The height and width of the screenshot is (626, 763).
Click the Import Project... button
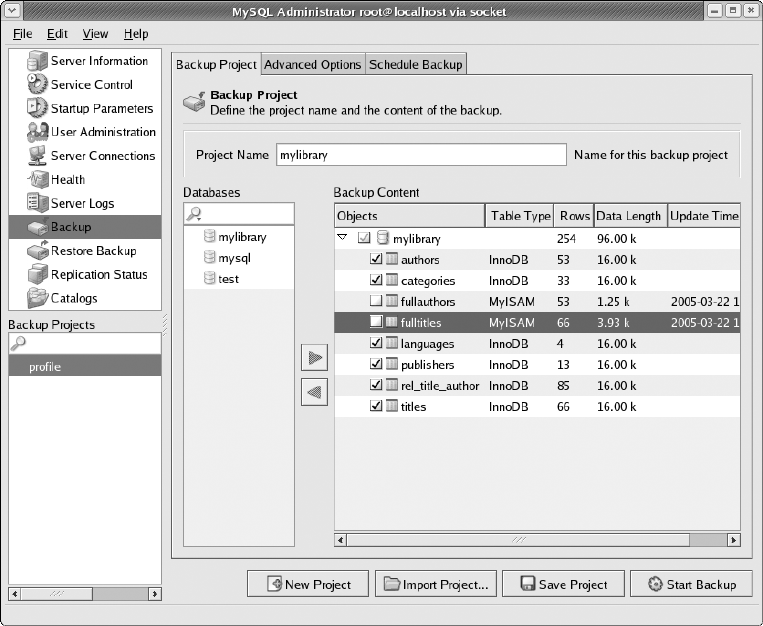click(436, 584)
